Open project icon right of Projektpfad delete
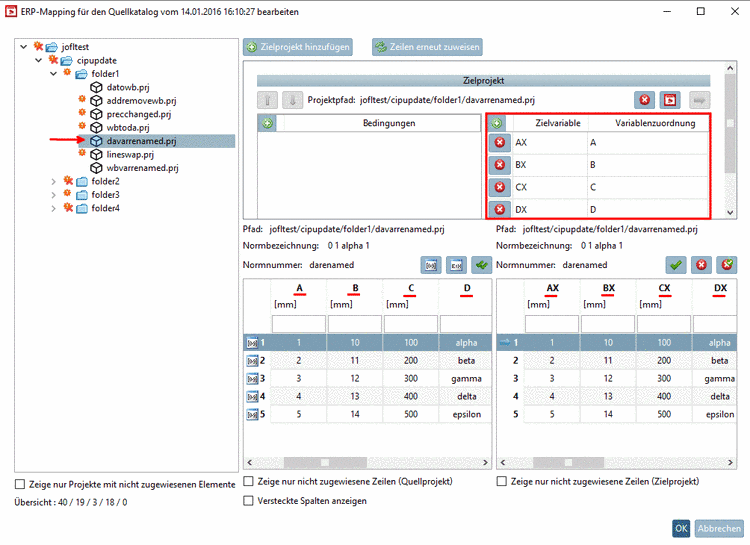 point(670,100)
